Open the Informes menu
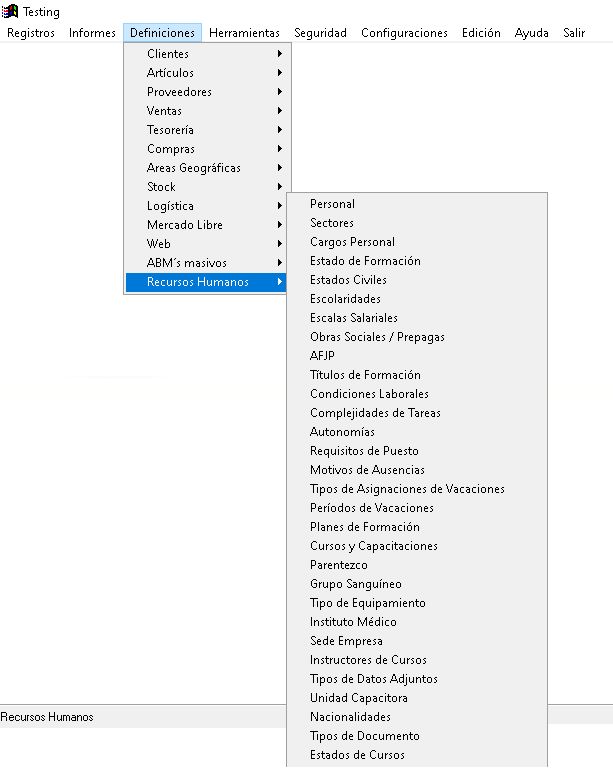 point(92,33)
